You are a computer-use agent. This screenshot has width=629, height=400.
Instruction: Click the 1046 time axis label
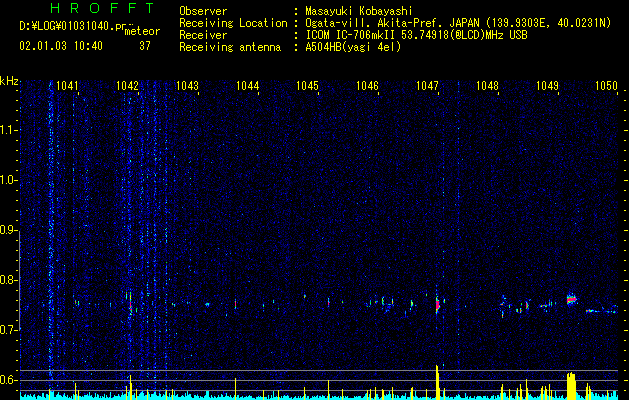click(x=367, y=85)
